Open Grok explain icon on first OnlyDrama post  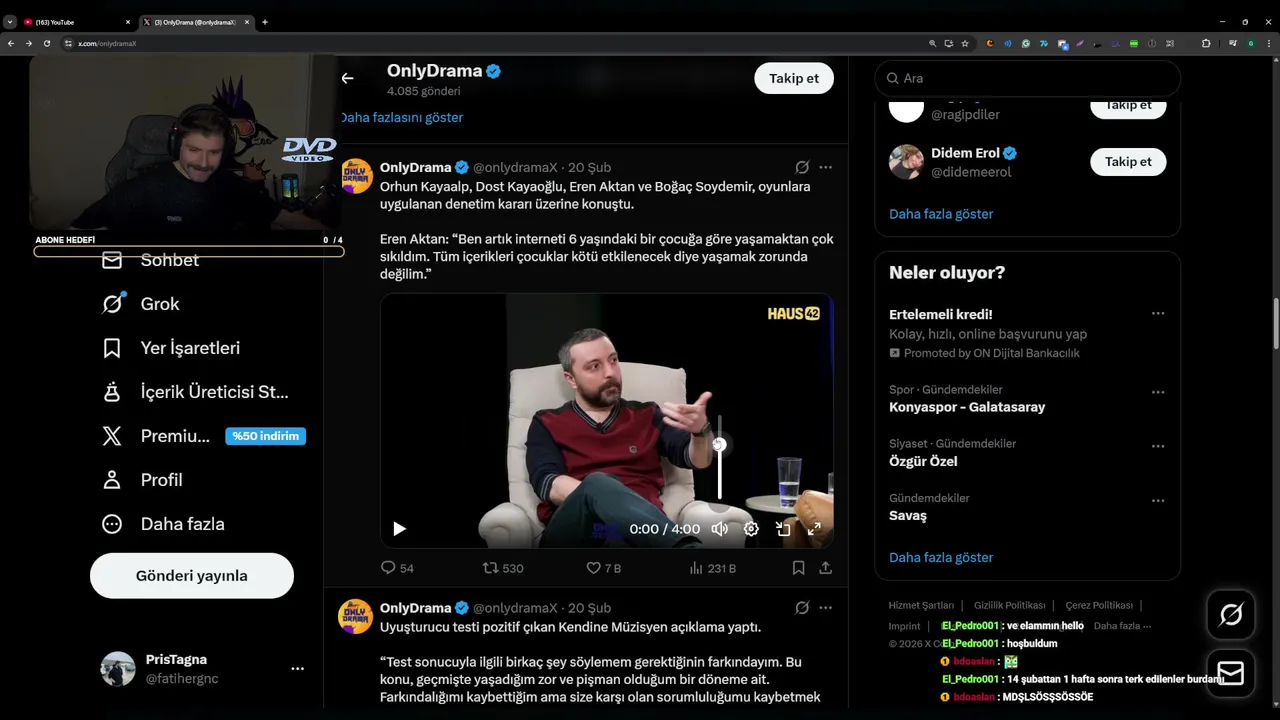pyautogui.click(x=802, y=167)
